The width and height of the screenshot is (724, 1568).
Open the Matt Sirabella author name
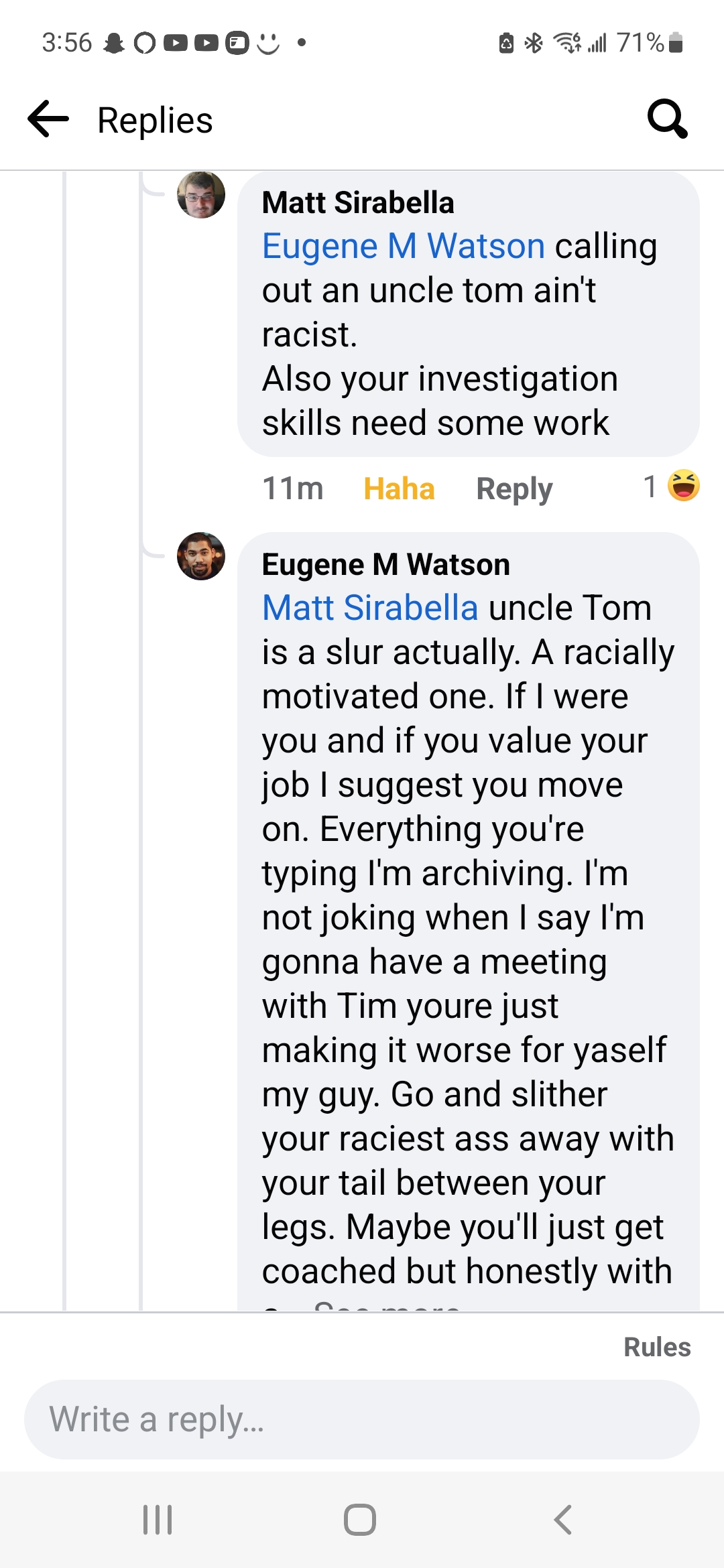coord(358,202)
